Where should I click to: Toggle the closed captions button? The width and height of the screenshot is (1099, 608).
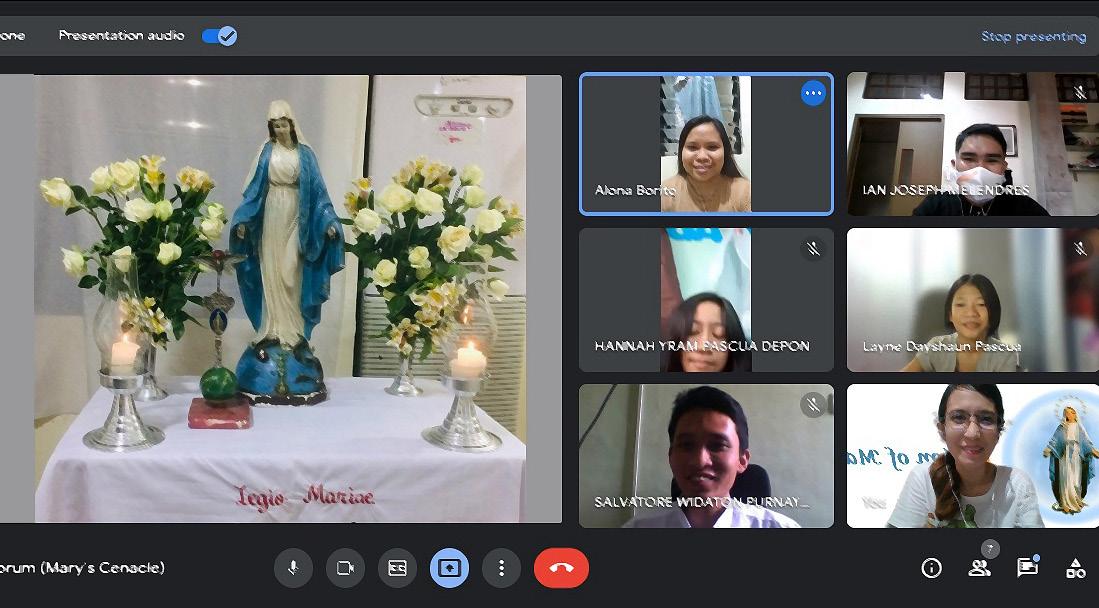pyautogui.click(x=397, y=568)
